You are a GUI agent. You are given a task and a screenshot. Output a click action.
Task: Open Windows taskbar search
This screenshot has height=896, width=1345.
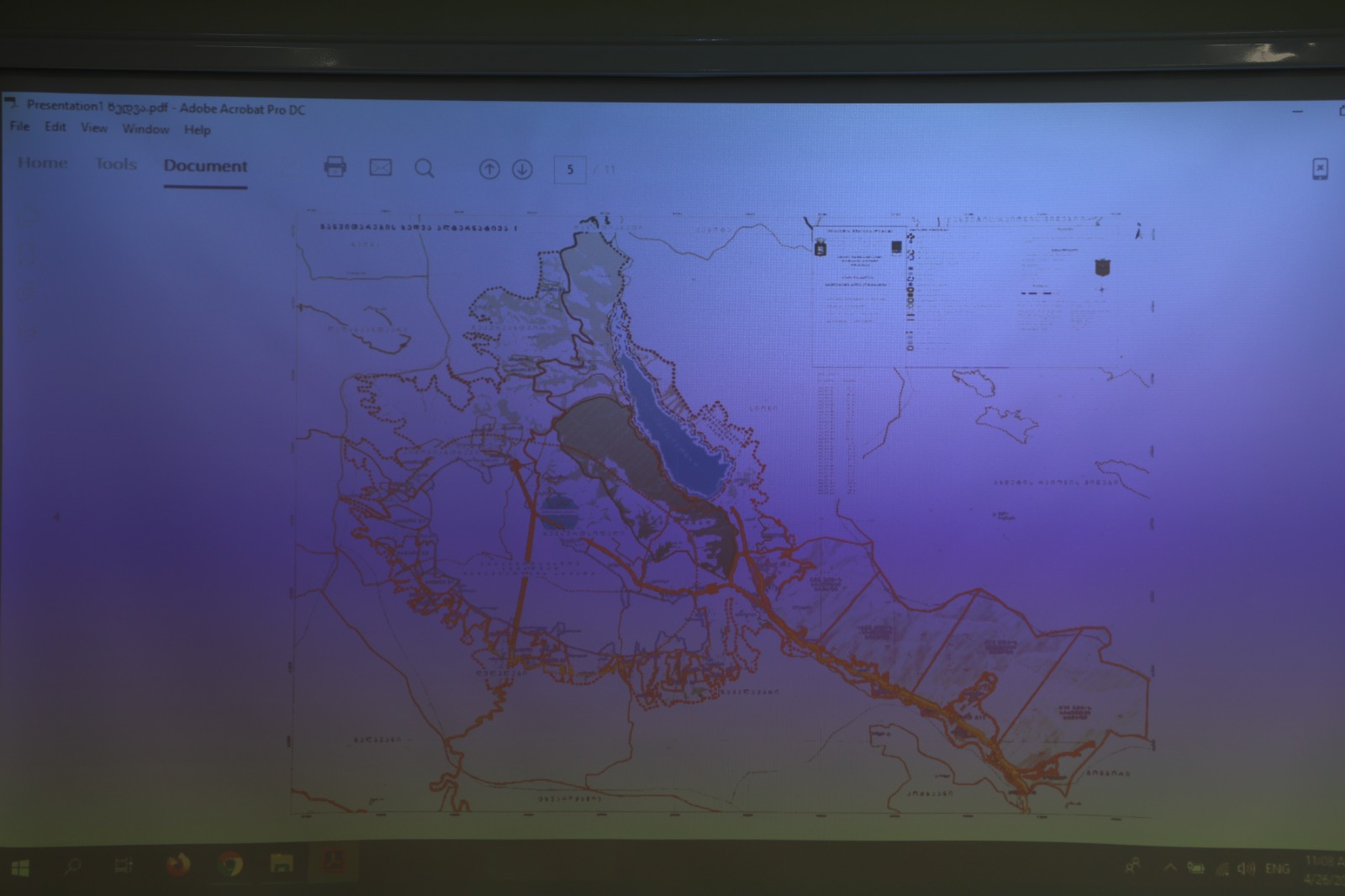(72, 866)
